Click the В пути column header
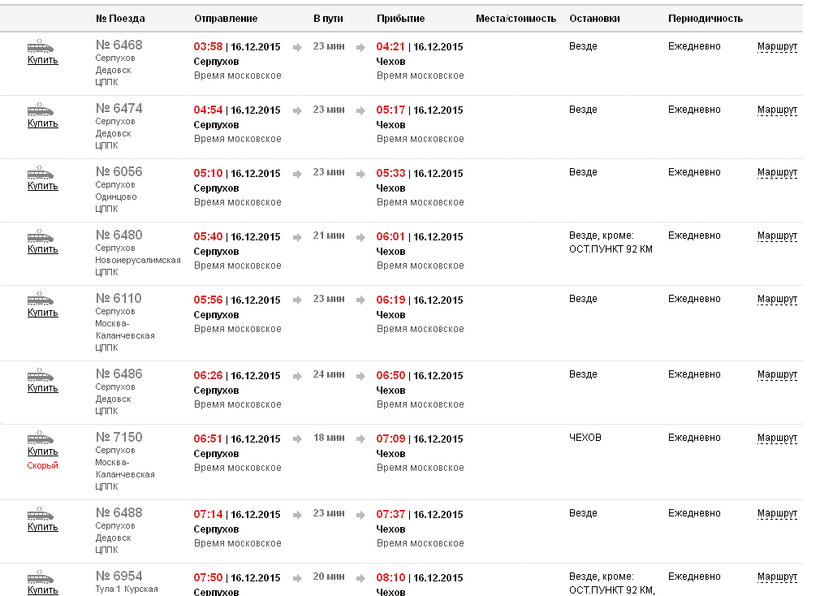Viewport: 820px width, 596px height. (329, 19)
